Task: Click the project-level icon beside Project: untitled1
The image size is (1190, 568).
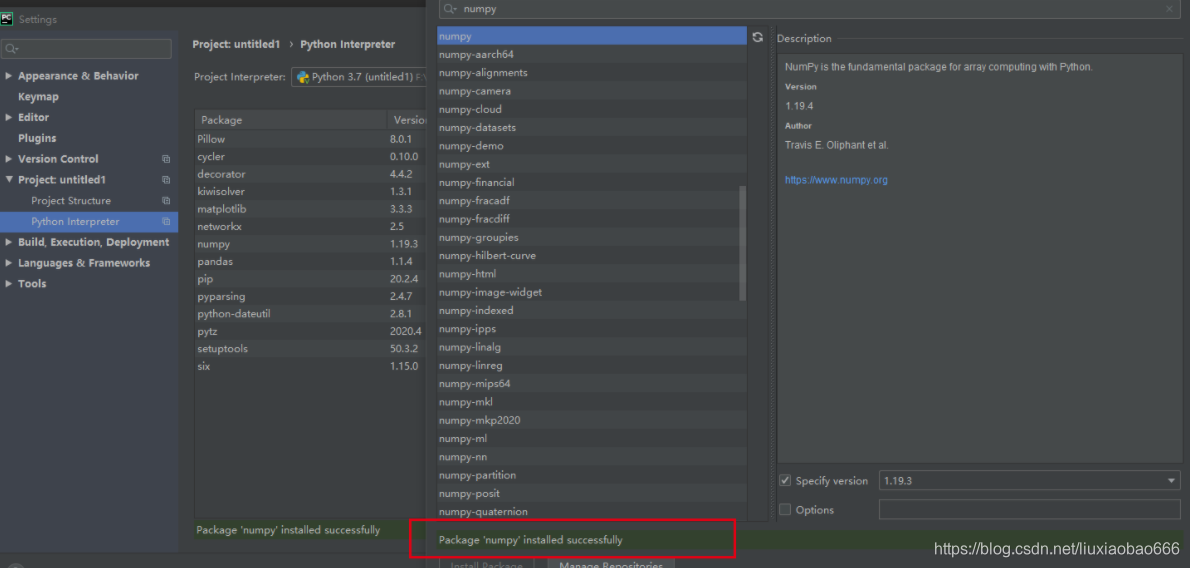Action: [165, 180]
